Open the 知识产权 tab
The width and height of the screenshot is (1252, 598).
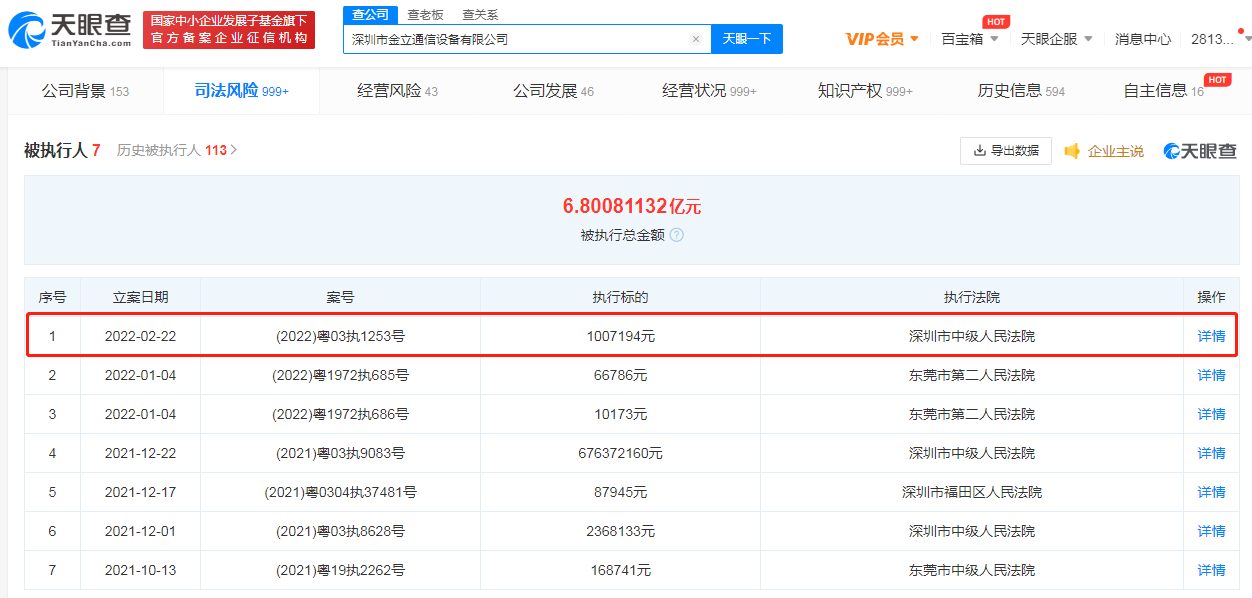point(865,91)
